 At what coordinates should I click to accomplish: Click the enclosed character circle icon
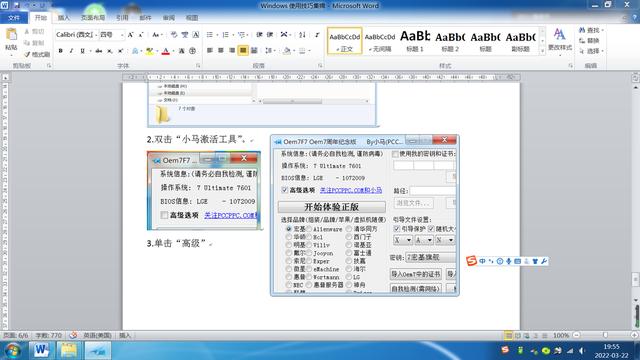[192, 51]
